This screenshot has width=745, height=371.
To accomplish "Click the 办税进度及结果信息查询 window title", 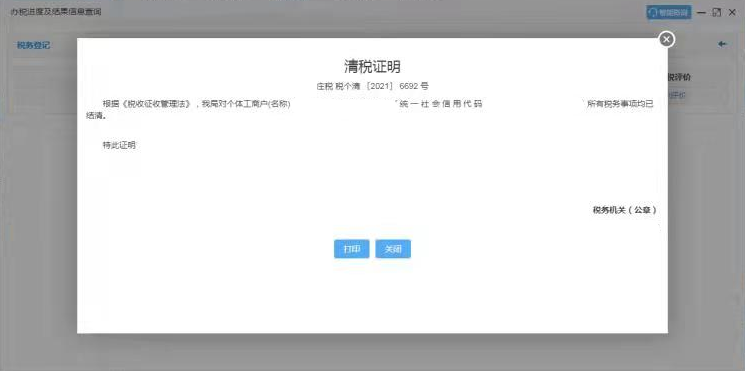I will pyautogui.click(x=56, y=12).
